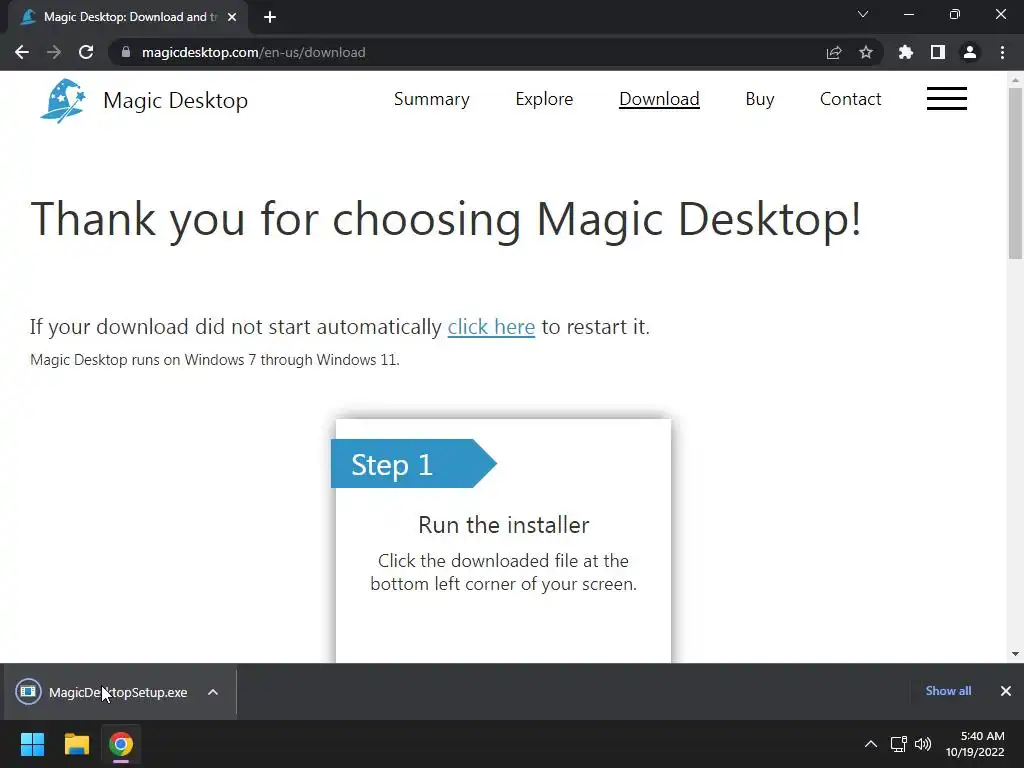The width and height of the screenshot is (1024, 768).
Task: Click the 'Click the downloaded file' instruction text
Action: click(504, 572)
